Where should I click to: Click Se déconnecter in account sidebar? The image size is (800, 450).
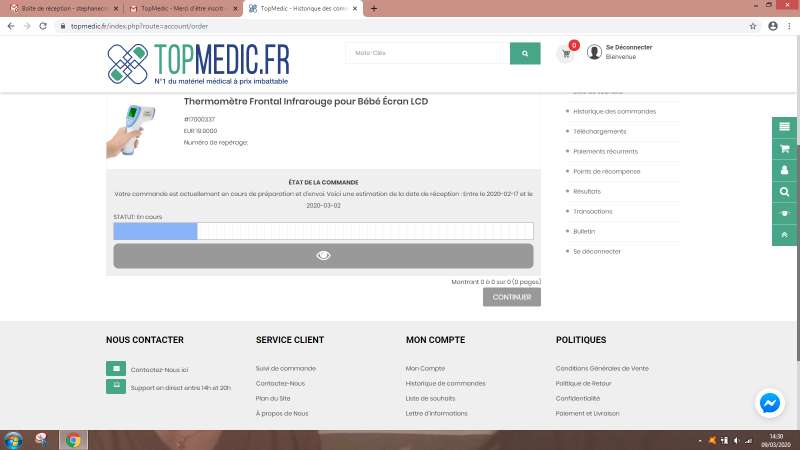pyautogui.click(x=597, y=252)
